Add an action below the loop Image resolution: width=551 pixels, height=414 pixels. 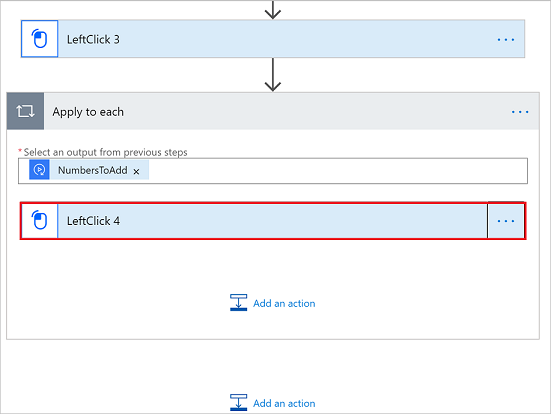click(x=284, y=403)
